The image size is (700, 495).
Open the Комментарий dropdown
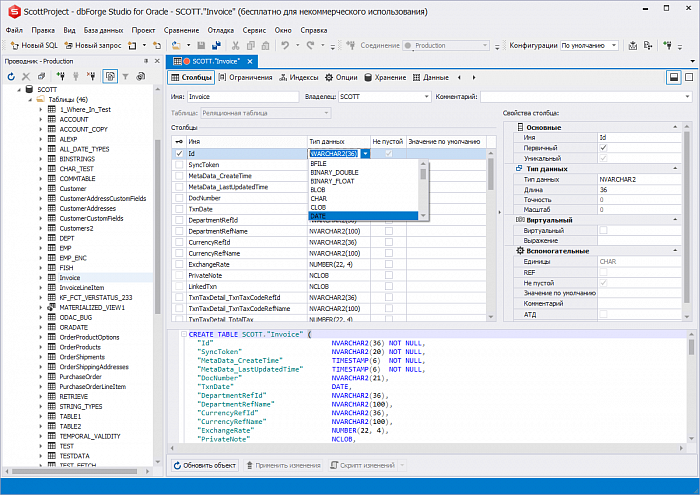687,96
